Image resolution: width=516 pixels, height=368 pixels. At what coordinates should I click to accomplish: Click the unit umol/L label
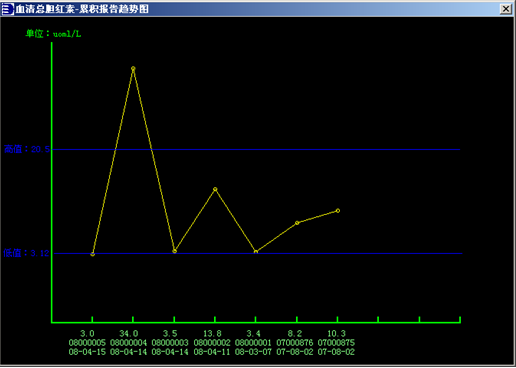[53, 34]
